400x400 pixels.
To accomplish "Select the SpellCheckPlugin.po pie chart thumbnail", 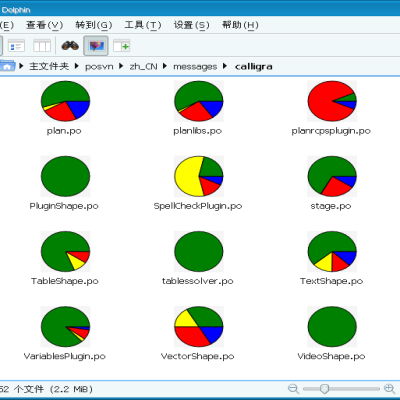I will [x=199, y=176].
